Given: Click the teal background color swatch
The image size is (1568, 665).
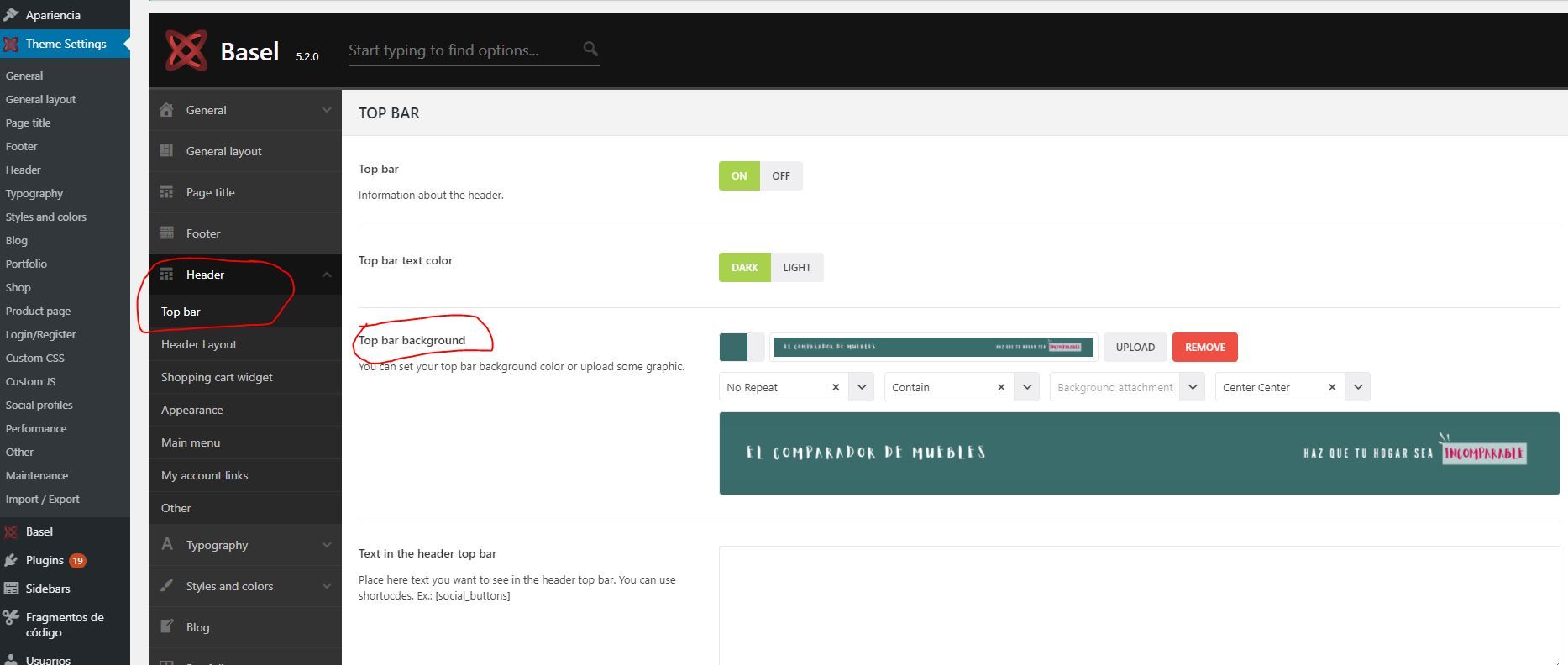Looking at the screenshot, I should point(733,347).
